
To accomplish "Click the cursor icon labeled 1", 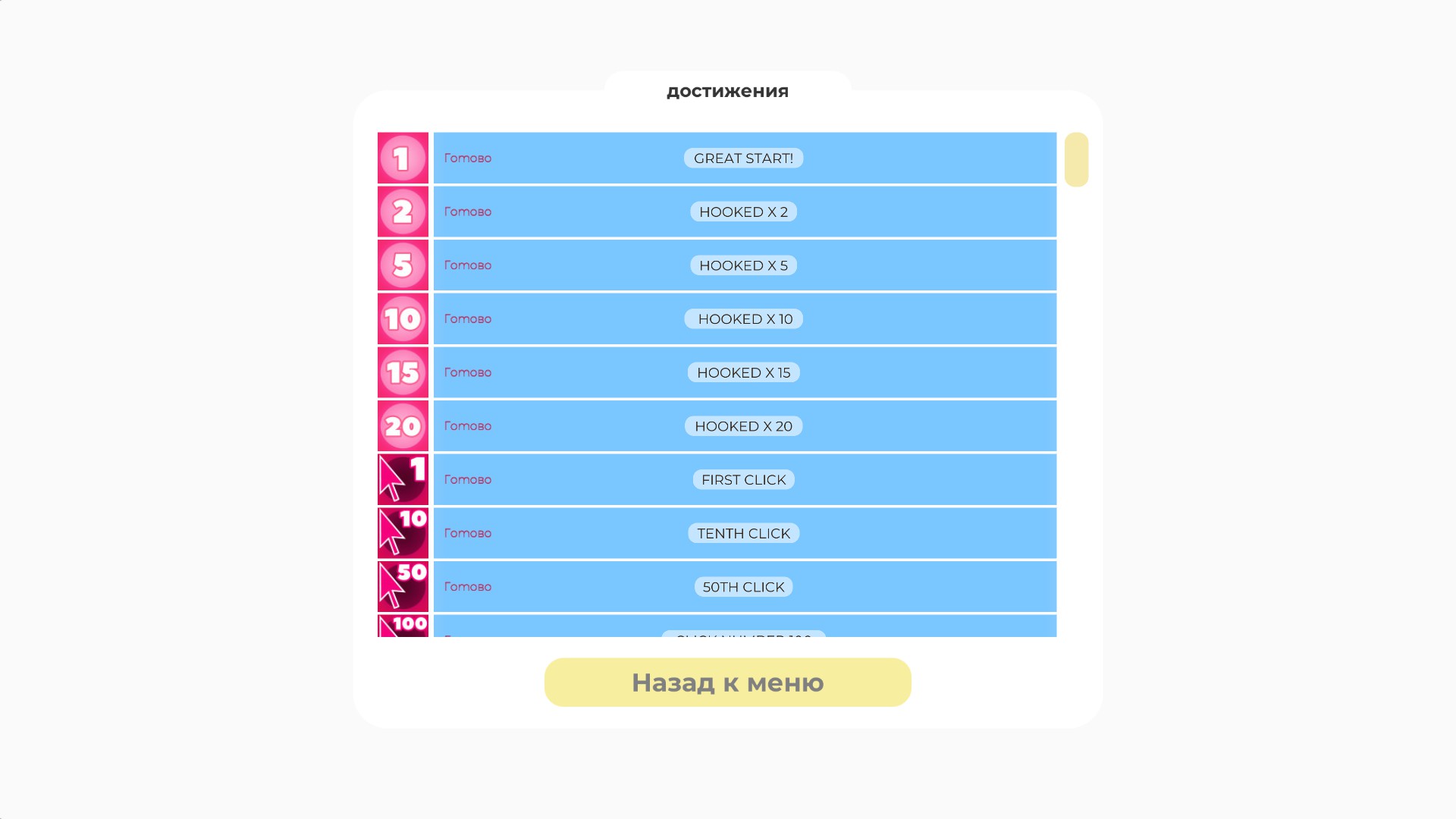I will point(403,479).
